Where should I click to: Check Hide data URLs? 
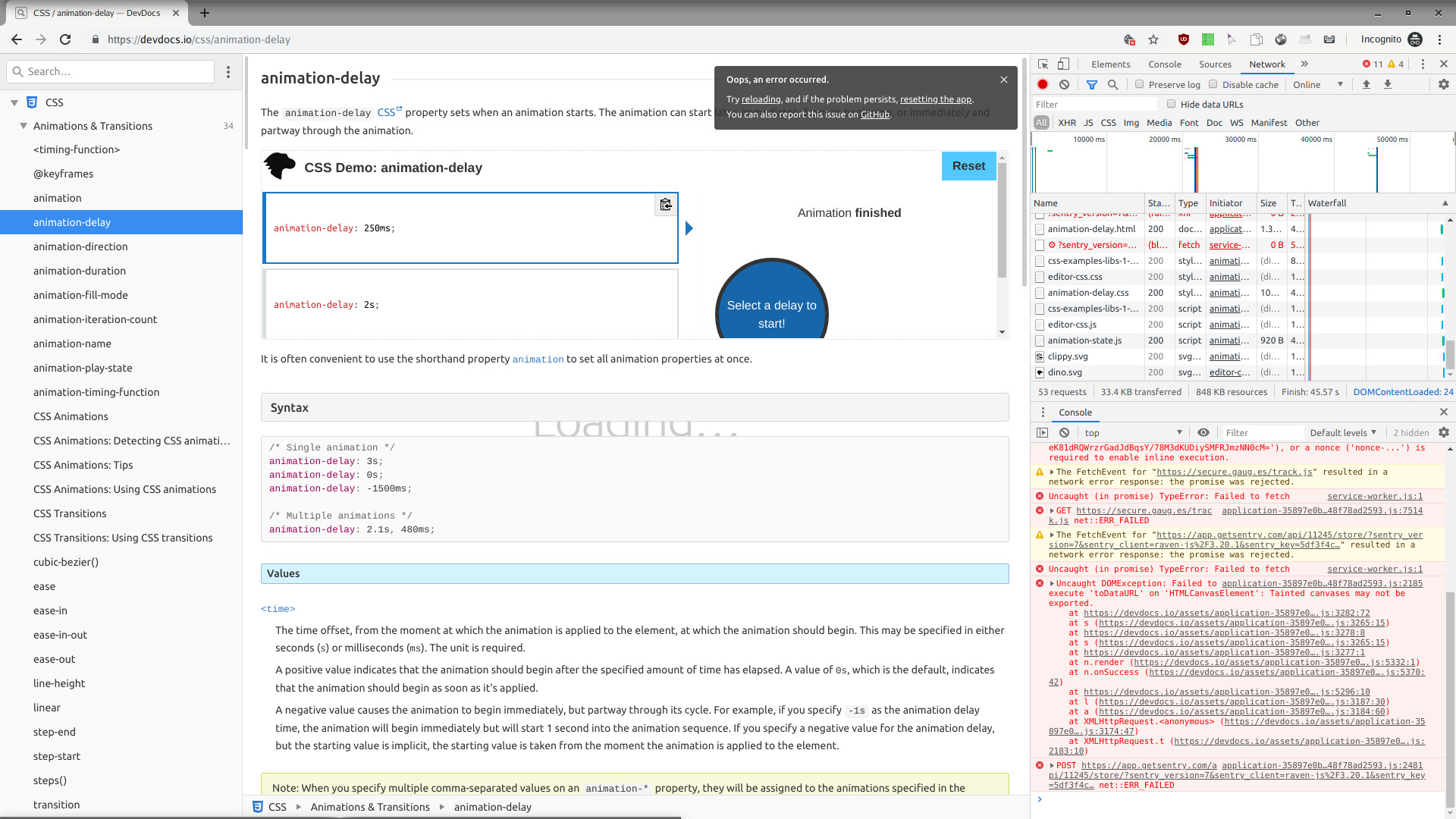1172,104
